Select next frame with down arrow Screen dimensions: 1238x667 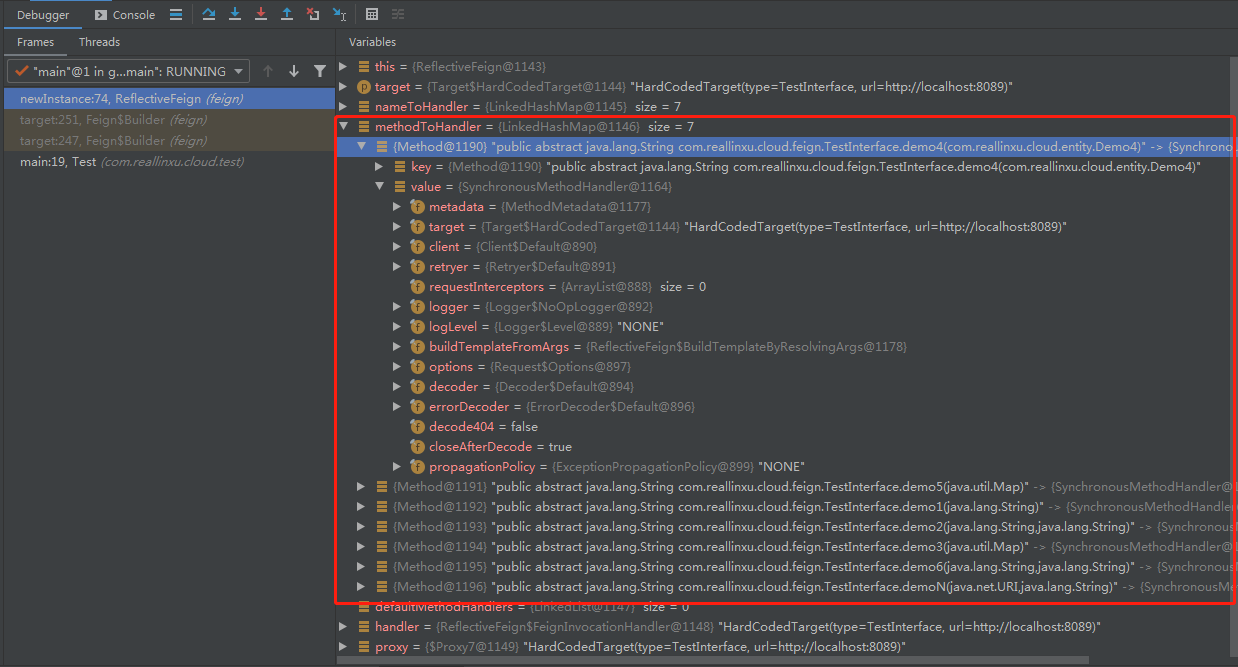[x=294, y=71]
